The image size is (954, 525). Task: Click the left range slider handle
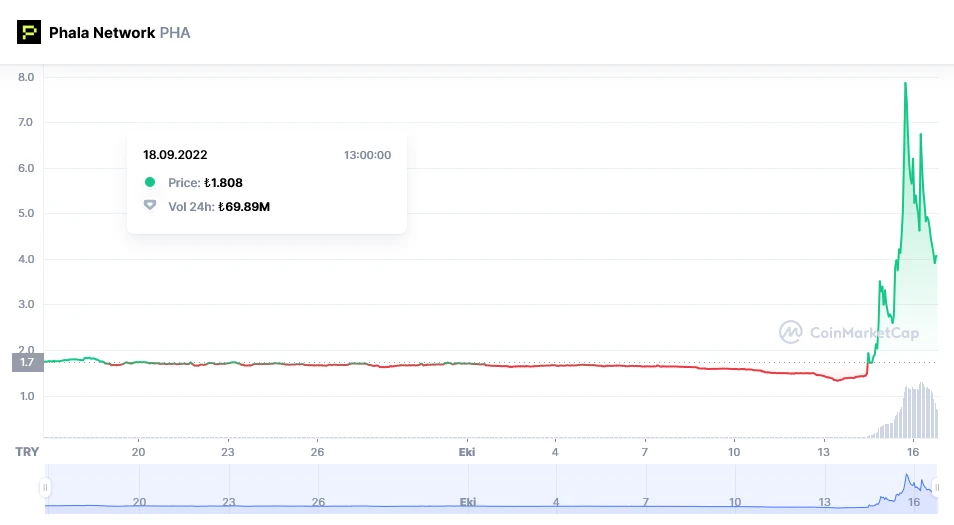tap(45, 487)
